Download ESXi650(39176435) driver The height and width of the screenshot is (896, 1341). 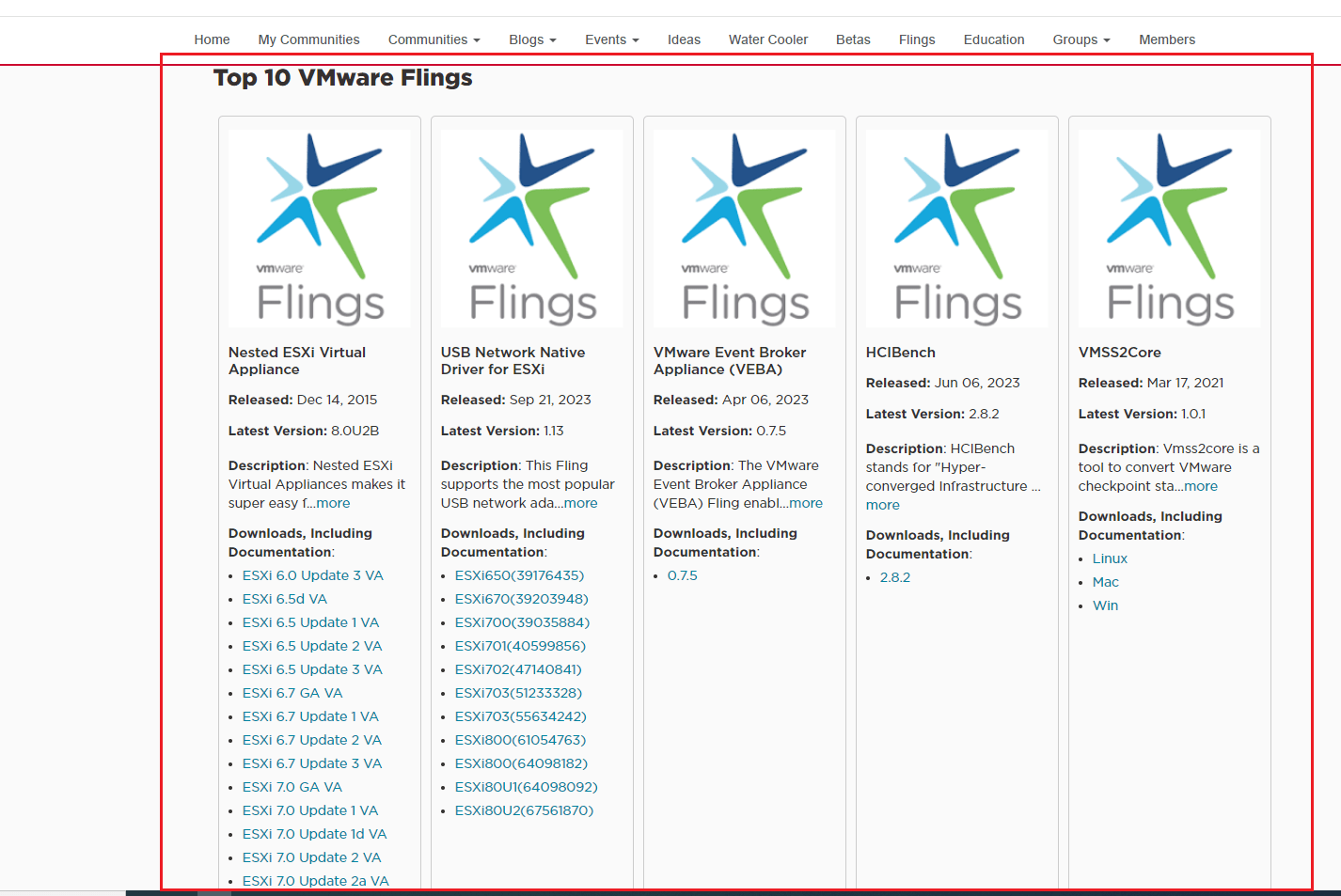click(x=519, y=575)
